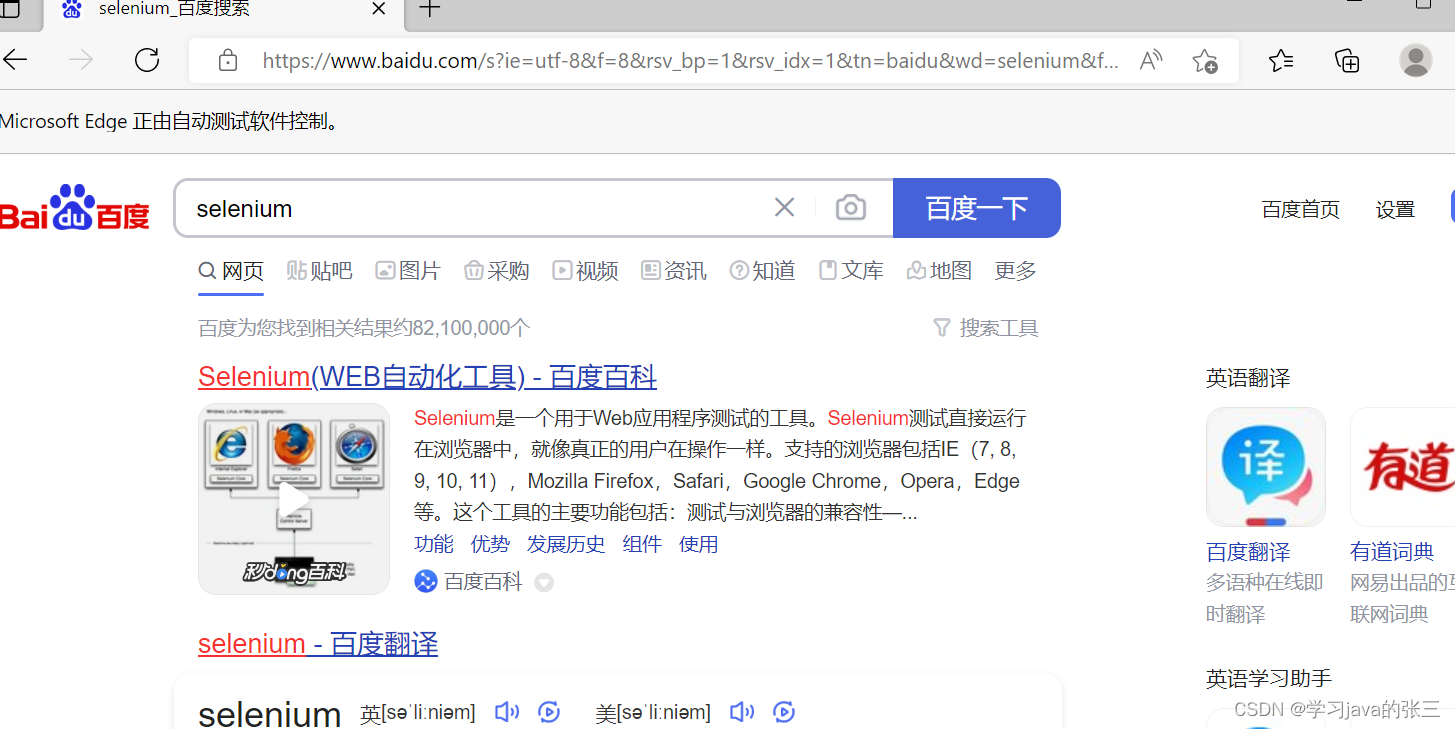Click the Baidu logo

click(x=75, y=208)
